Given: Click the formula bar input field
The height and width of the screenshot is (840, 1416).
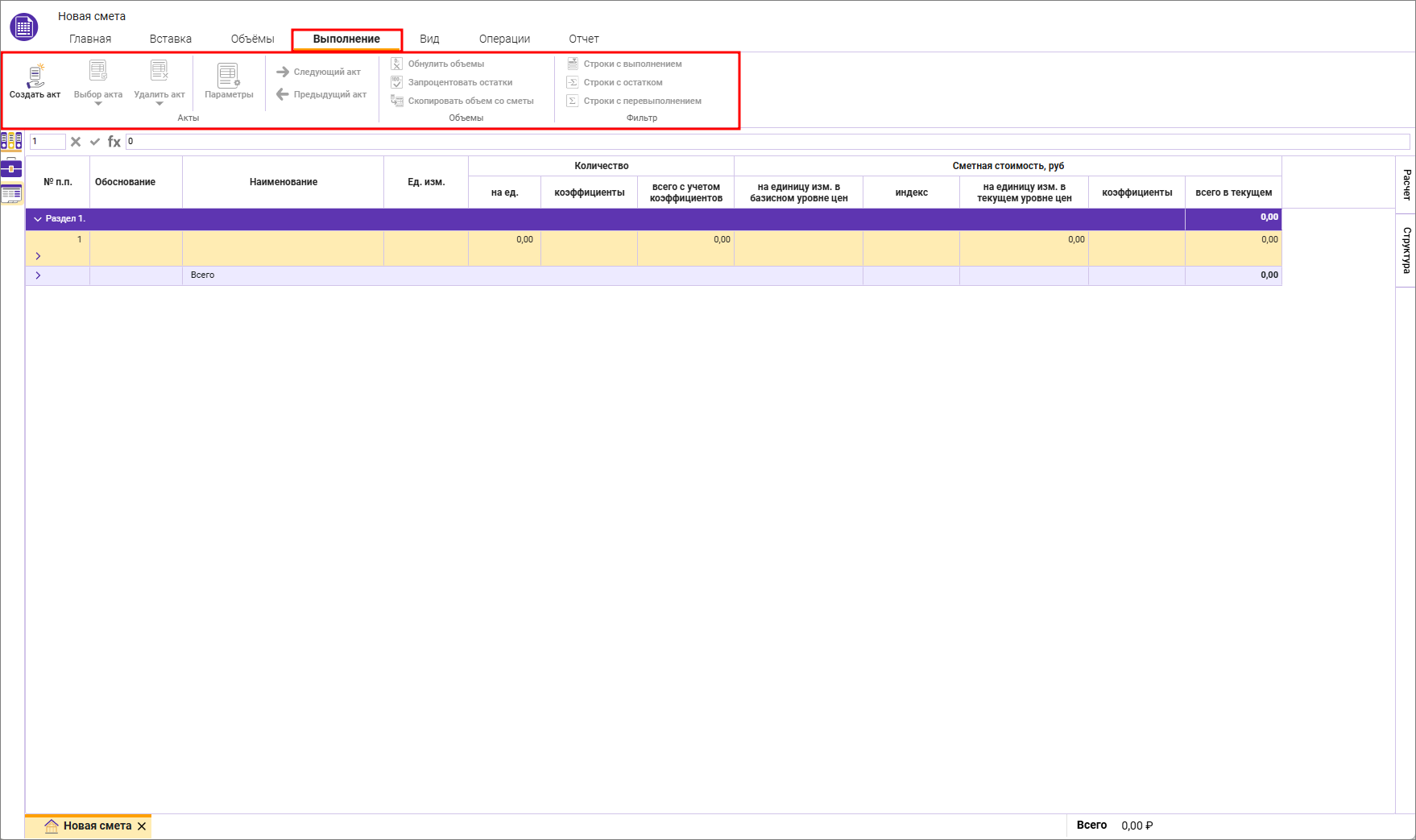Looking at the screenshot, I should tap(765, 142).
